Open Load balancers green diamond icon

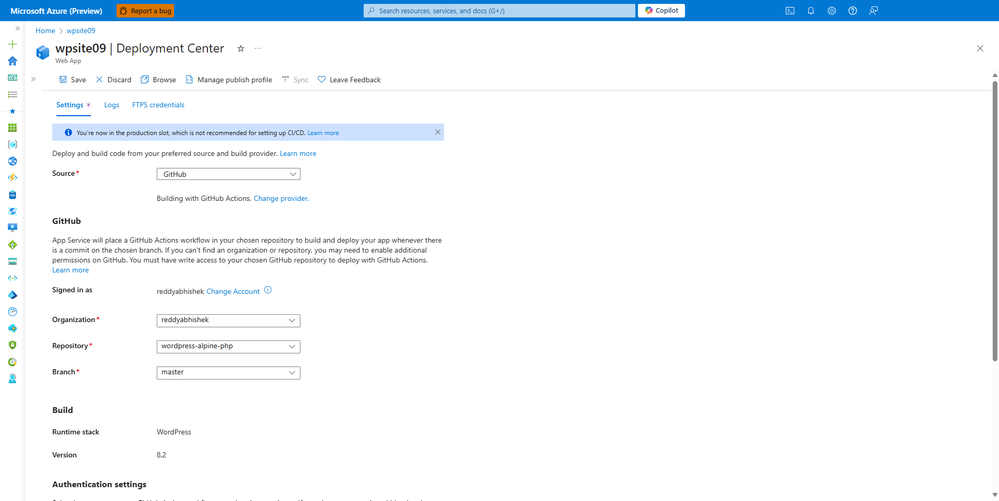12,245
